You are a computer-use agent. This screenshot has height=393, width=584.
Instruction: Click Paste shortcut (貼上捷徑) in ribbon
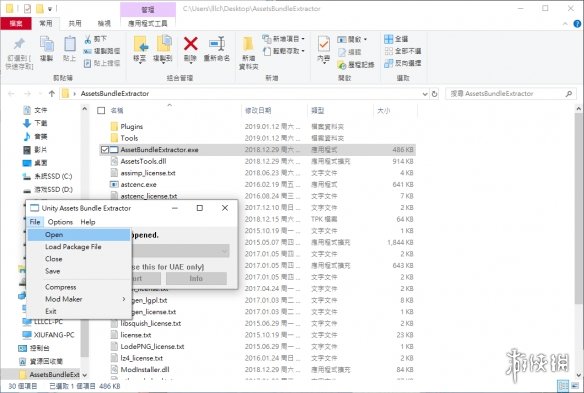click(x=102, y=63)
